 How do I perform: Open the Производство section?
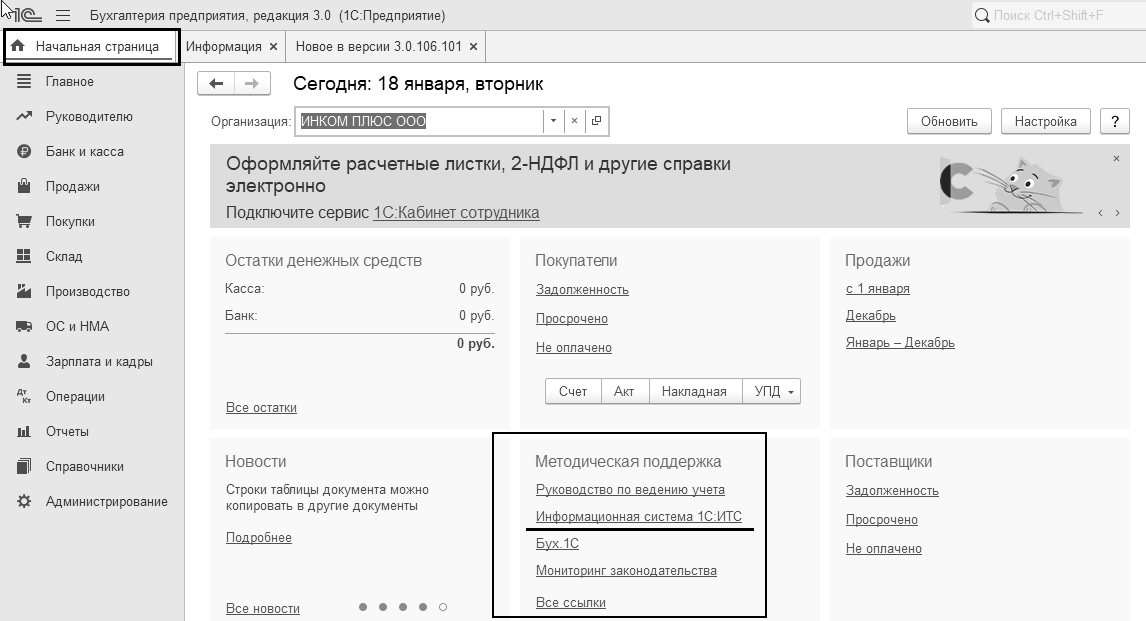[x=88, y=292]
